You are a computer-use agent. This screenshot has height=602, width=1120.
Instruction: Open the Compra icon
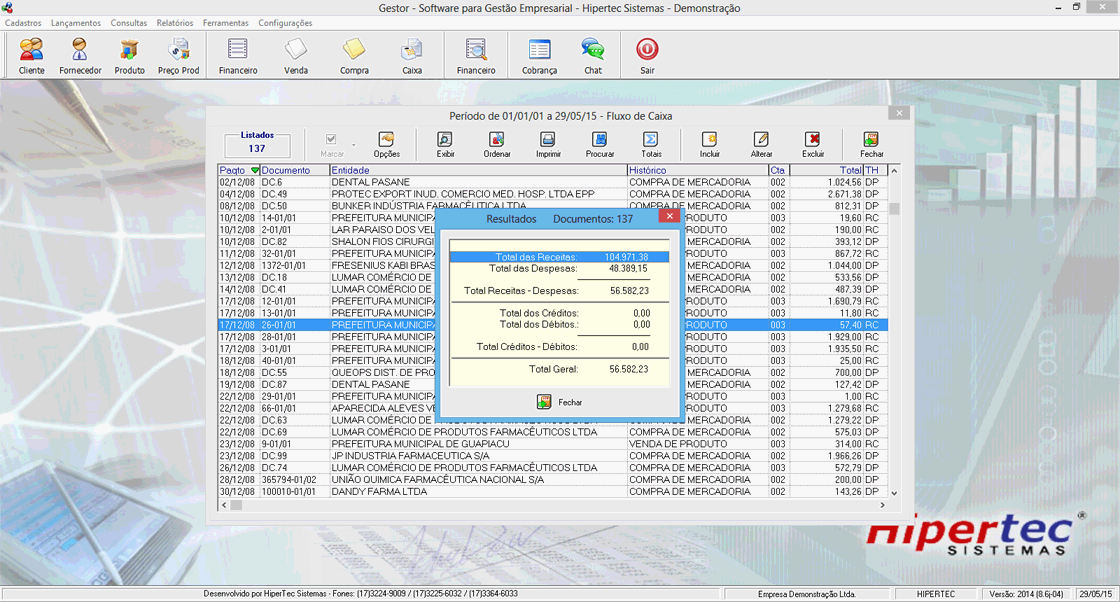point(354,56)
